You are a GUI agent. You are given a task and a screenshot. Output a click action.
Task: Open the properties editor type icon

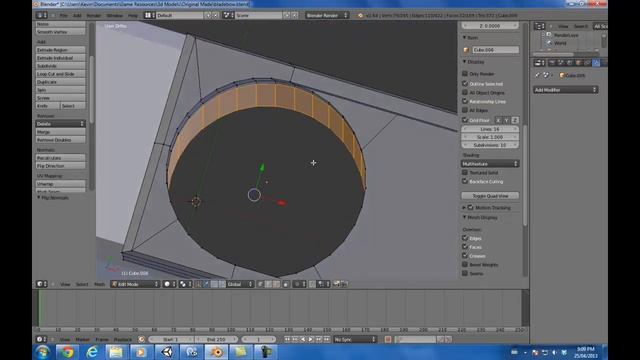pos(539,62)
